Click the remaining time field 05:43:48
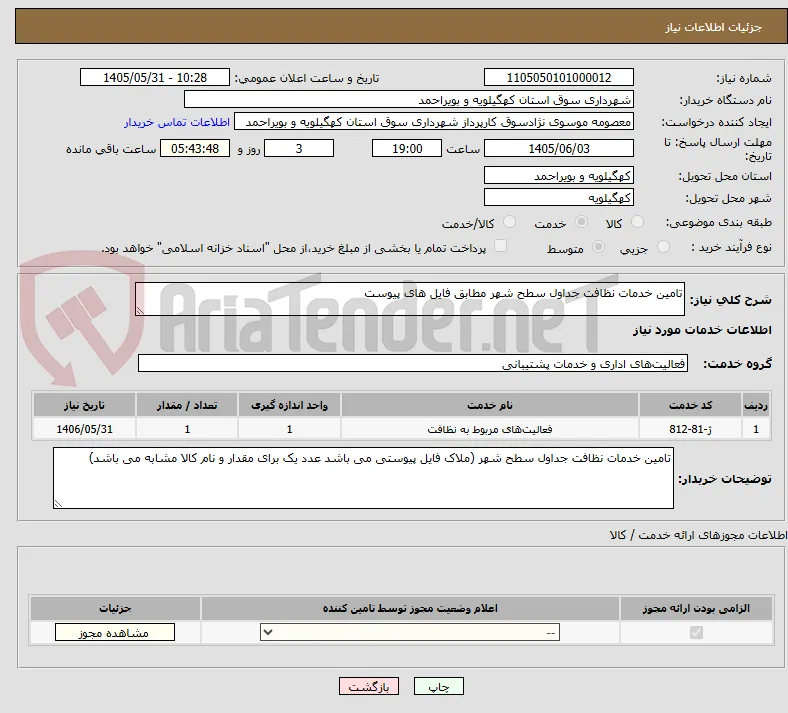This screenshot has height=713, width=788. (195, 149)
